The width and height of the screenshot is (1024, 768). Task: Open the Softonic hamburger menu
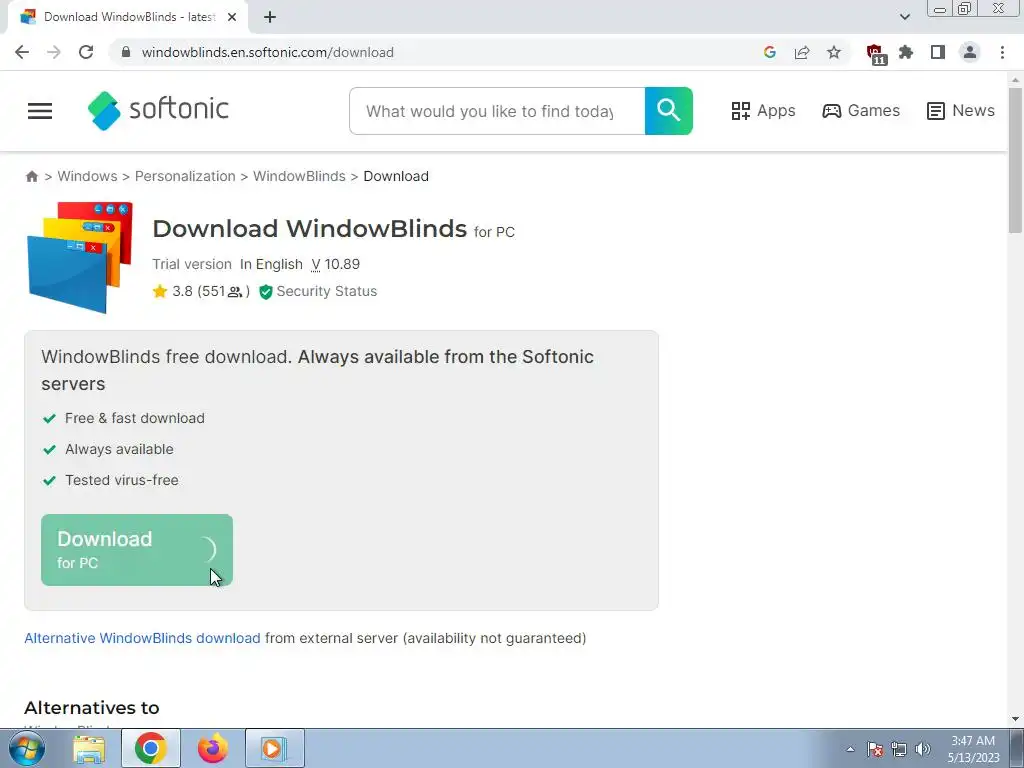(x=40, y=111)
